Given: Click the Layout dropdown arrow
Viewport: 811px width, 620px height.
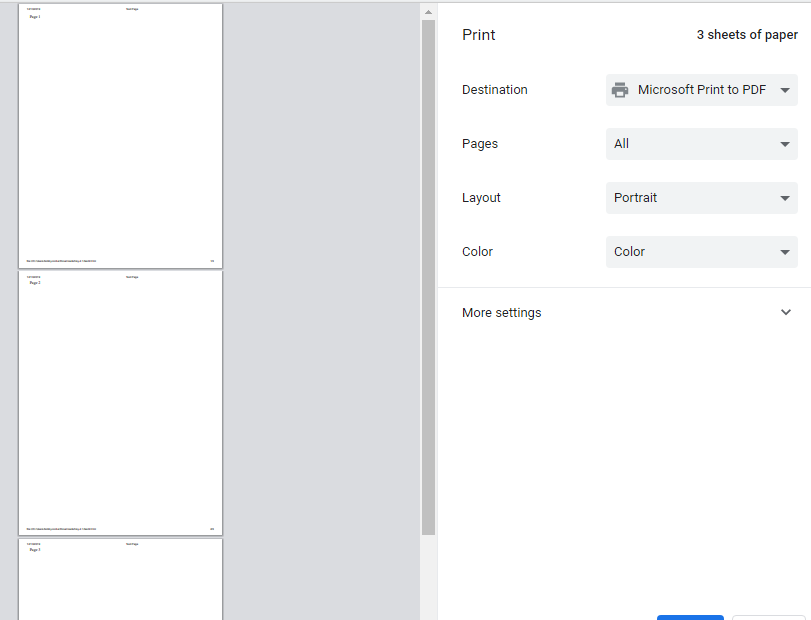Looking at the screenshot, I should point(785,198).
